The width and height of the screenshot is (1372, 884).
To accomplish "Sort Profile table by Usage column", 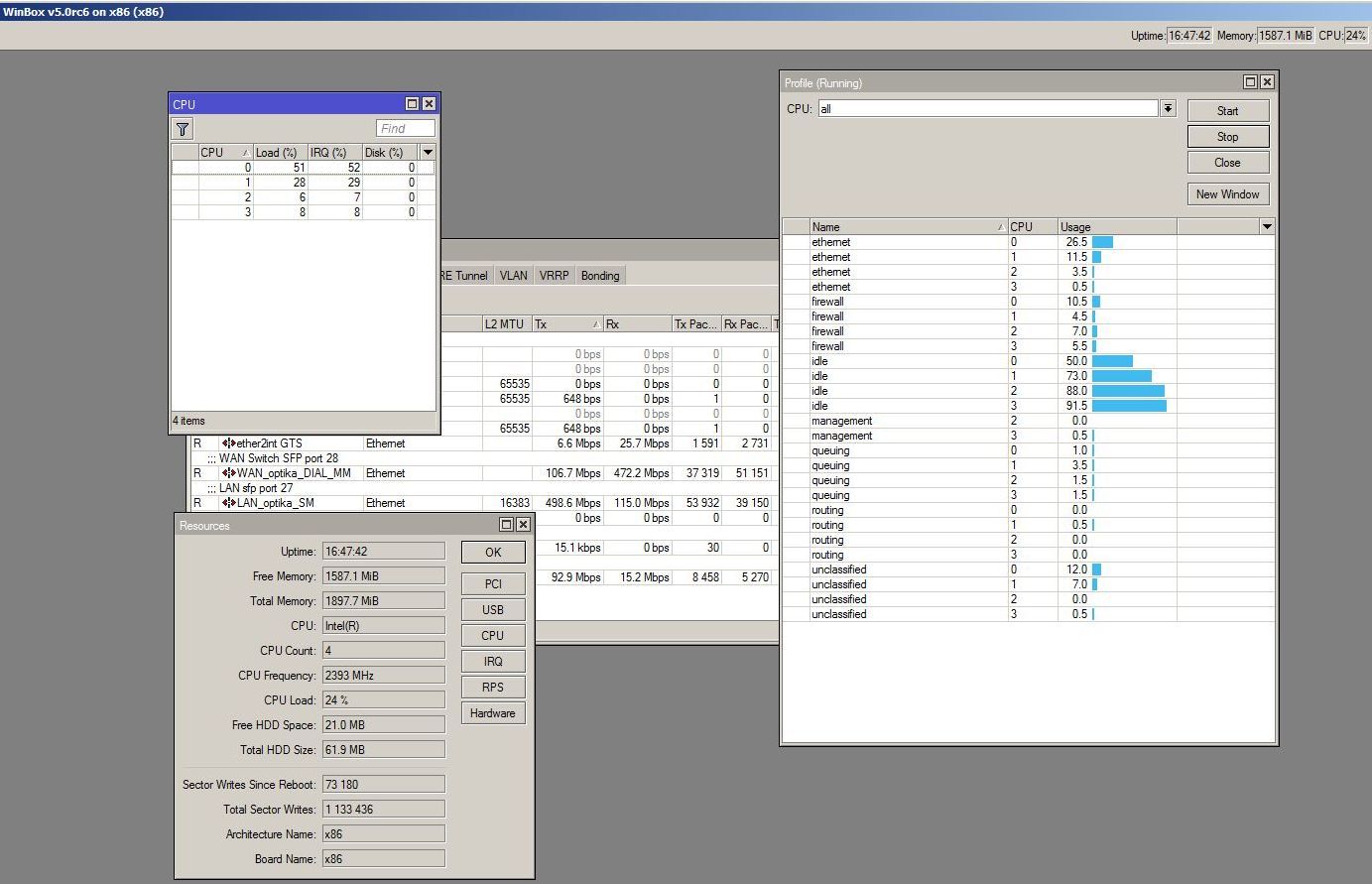I will coord(1117,226).
